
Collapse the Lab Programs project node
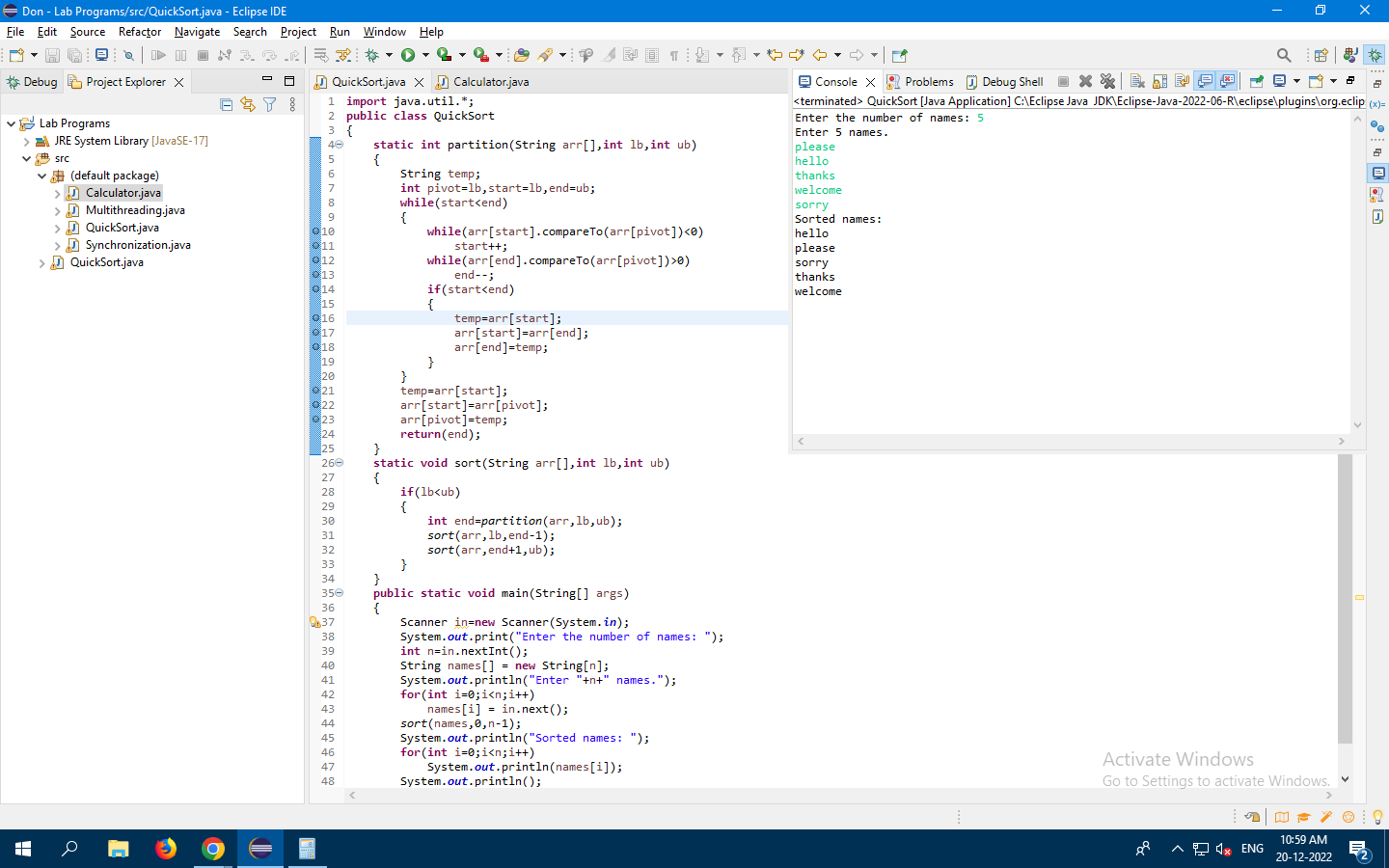[x=11, y=123]
